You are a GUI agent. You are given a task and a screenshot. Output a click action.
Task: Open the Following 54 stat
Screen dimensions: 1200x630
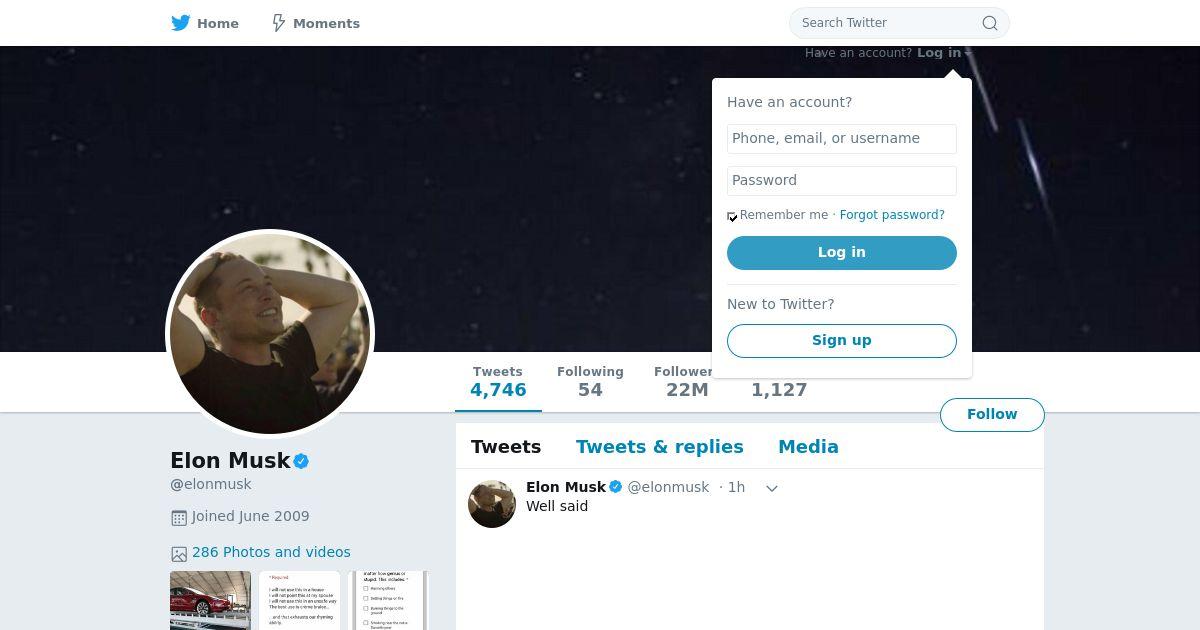(x=590, y=381)
